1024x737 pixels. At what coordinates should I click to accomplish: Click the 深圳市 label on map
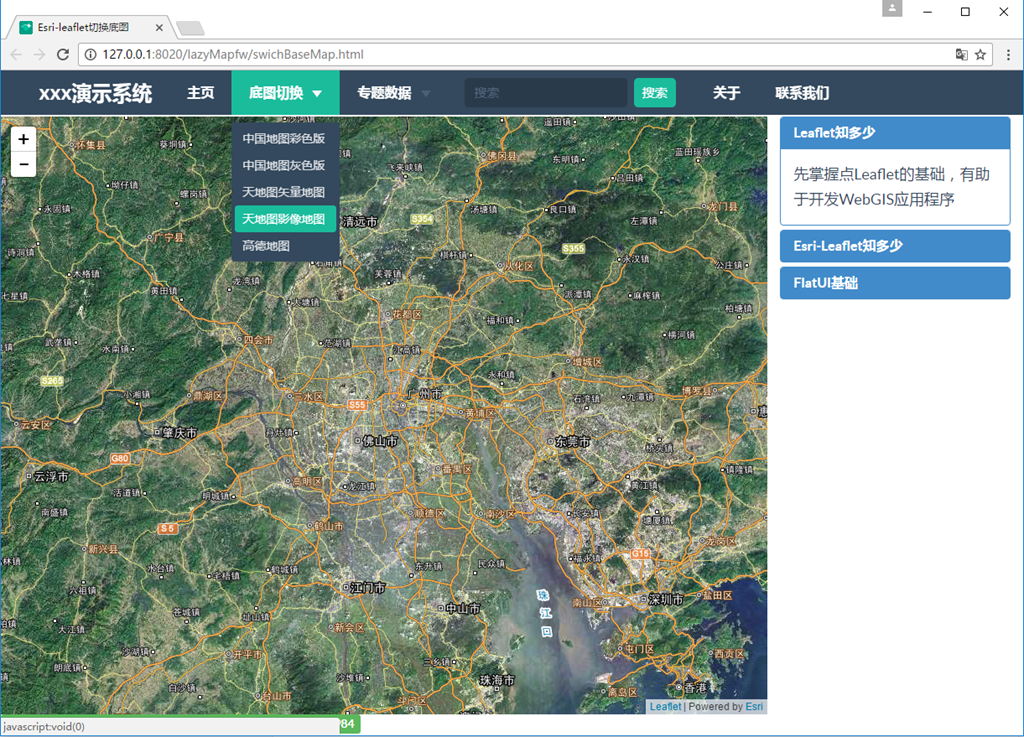click(666, 599)
